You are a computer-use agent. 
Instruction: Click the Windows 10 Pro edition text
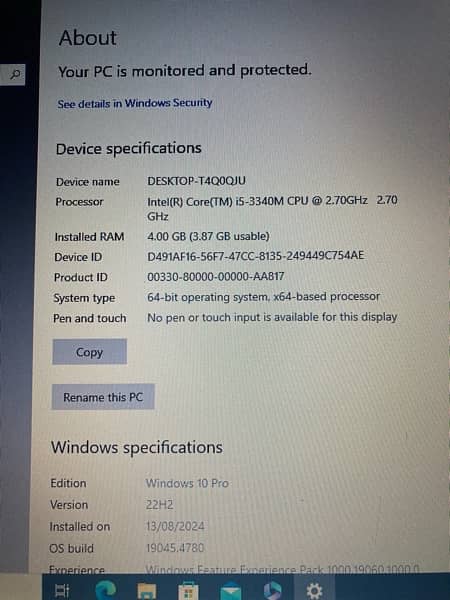tap(187, 483)
